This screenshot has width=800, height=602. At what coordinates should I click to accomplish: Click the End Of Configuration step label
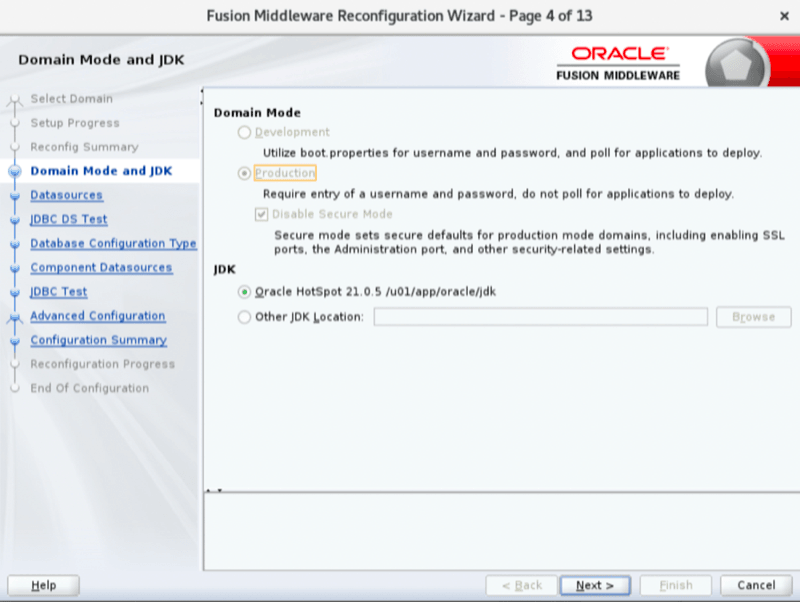[x=89, y=388]
